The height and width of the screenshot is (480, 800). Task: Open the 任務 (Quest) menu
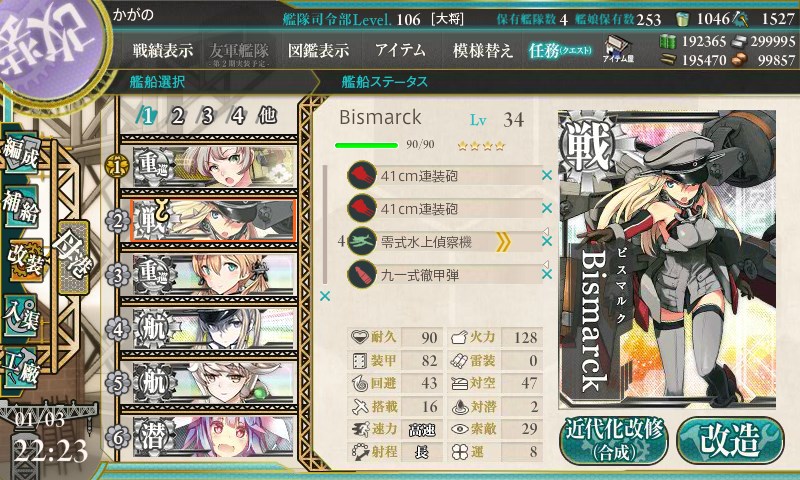click(x=560, y=50)
